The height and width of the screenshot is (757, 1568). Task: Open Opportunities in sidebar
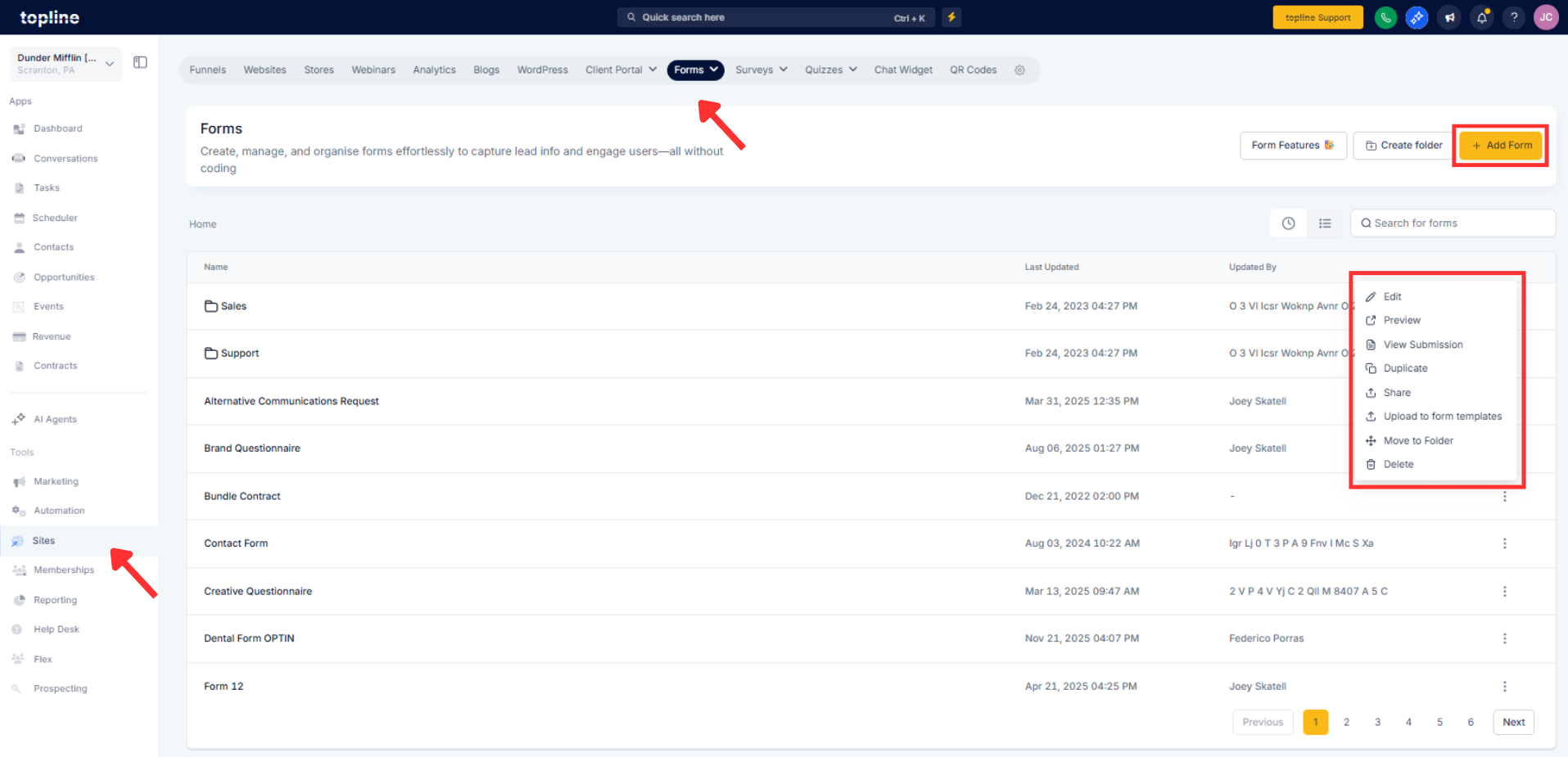64,277
